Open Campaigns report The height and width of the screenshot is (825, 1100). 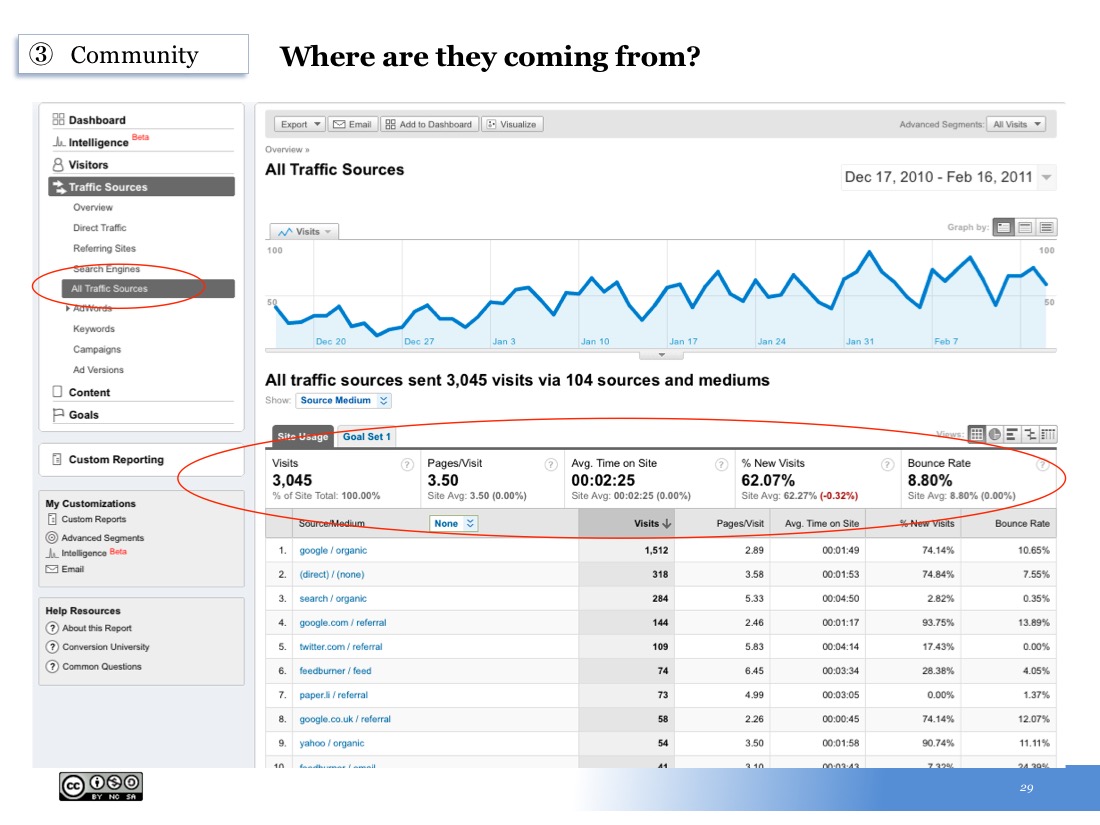97,349
